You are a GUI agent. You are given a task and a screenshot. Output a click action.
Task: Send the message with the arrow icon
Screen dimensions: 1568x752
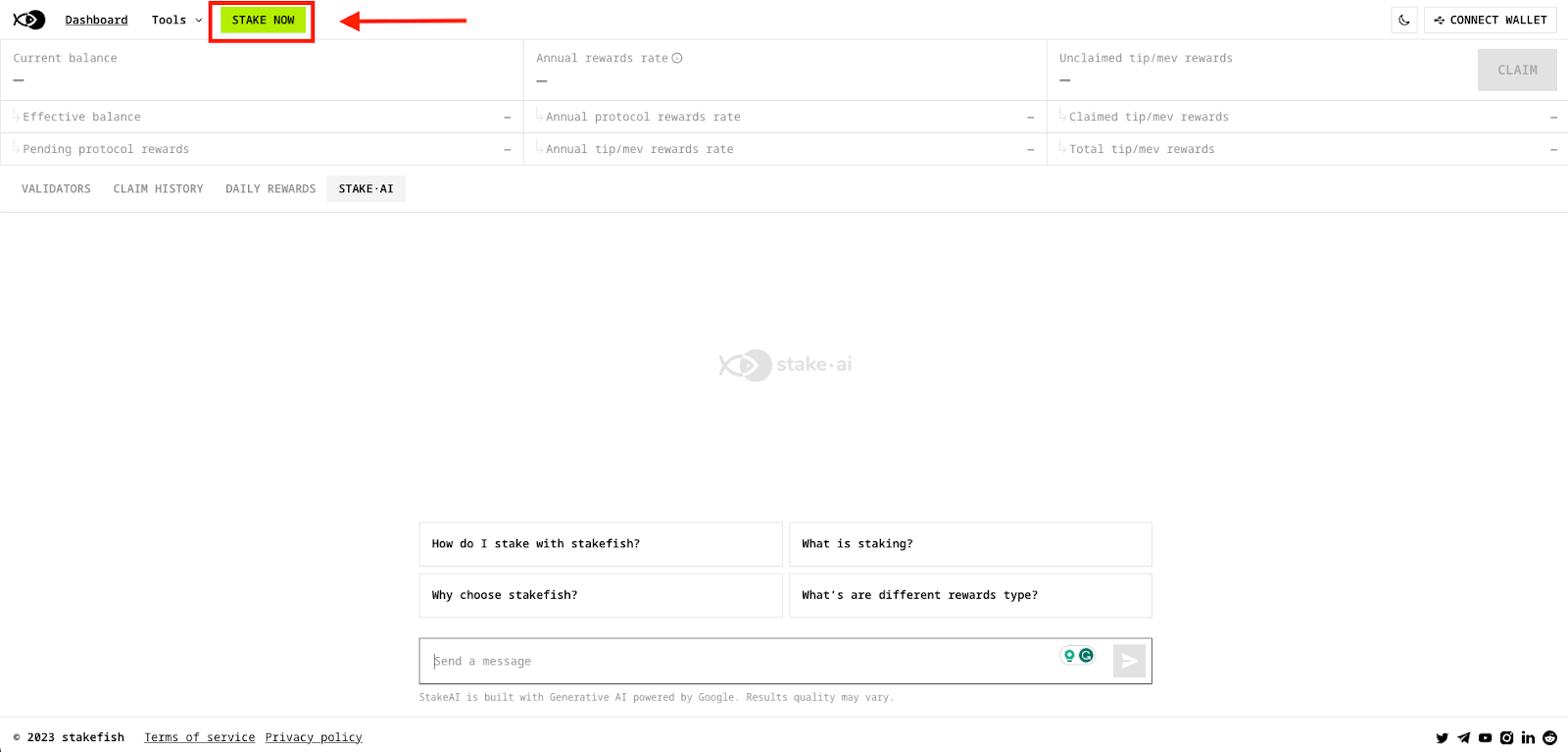tap(1129, 661)
